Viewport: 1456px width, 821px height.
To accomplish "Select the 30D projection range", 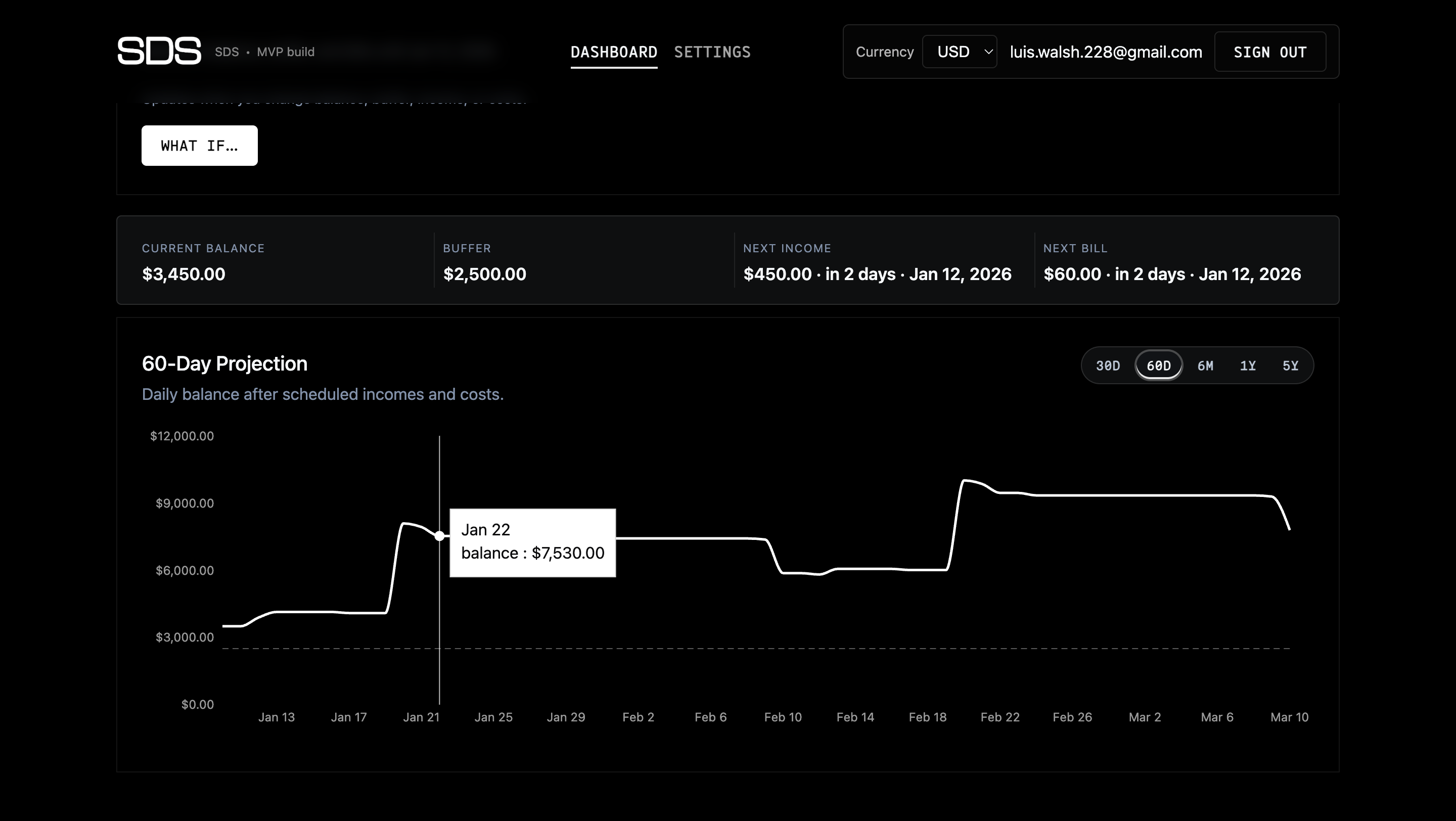I will [1108, 366].
